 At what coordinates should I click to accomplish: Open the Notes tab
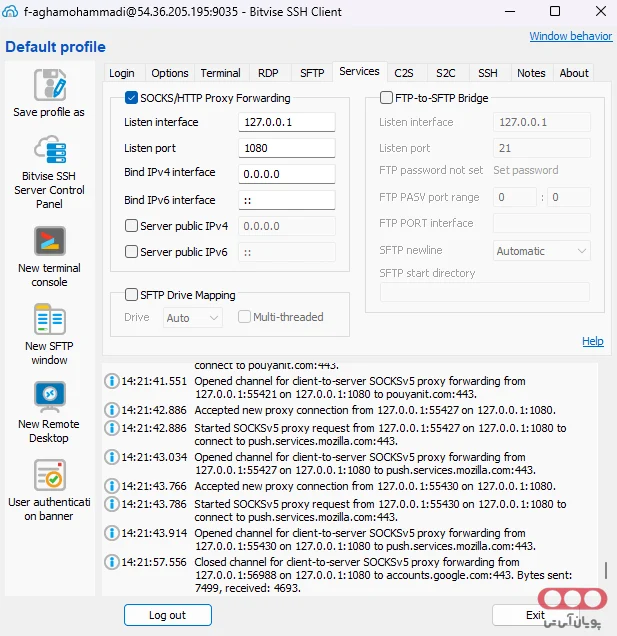[x=531, y=73]
